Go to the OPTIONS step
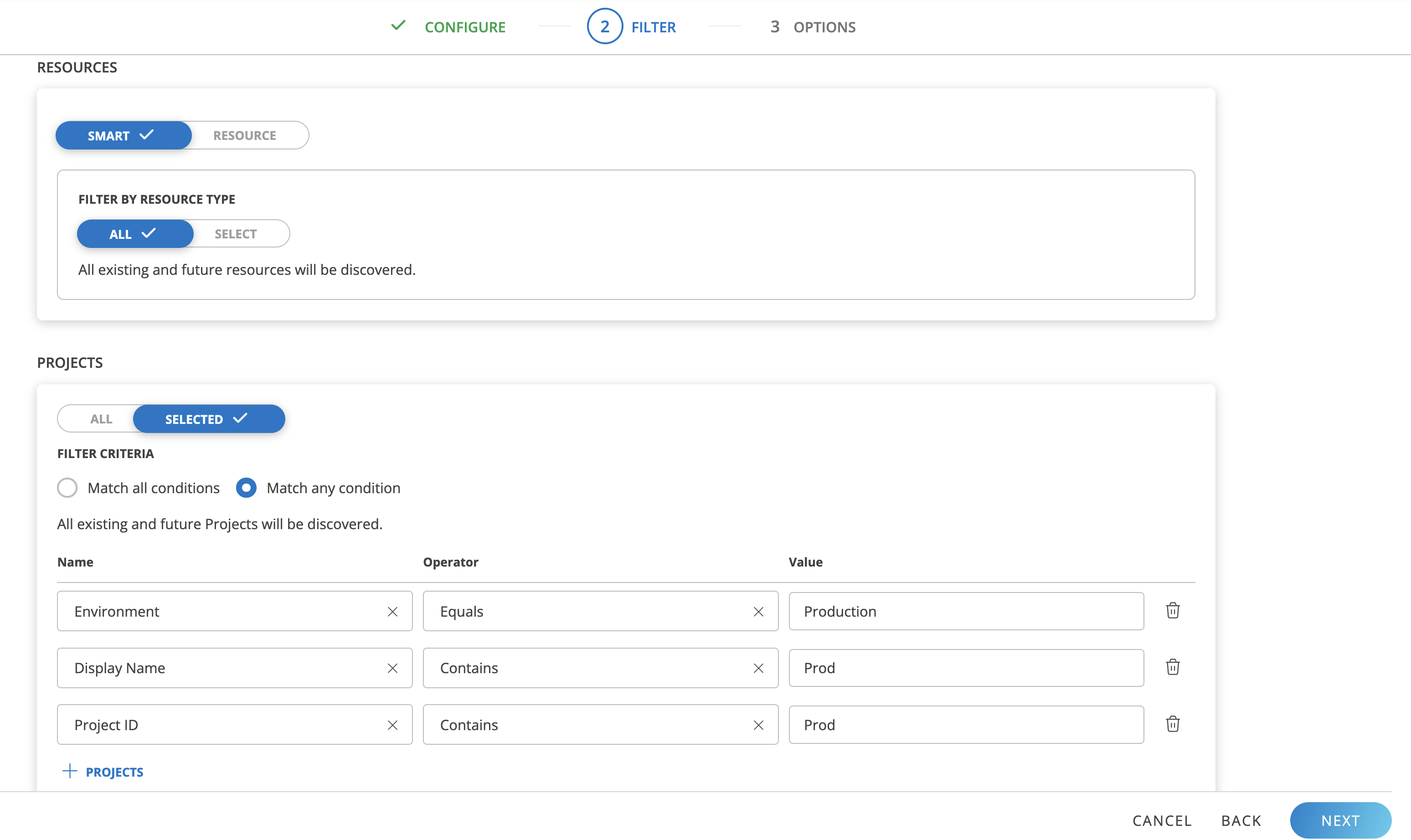The image size is (1411, 840). [824, 26]
